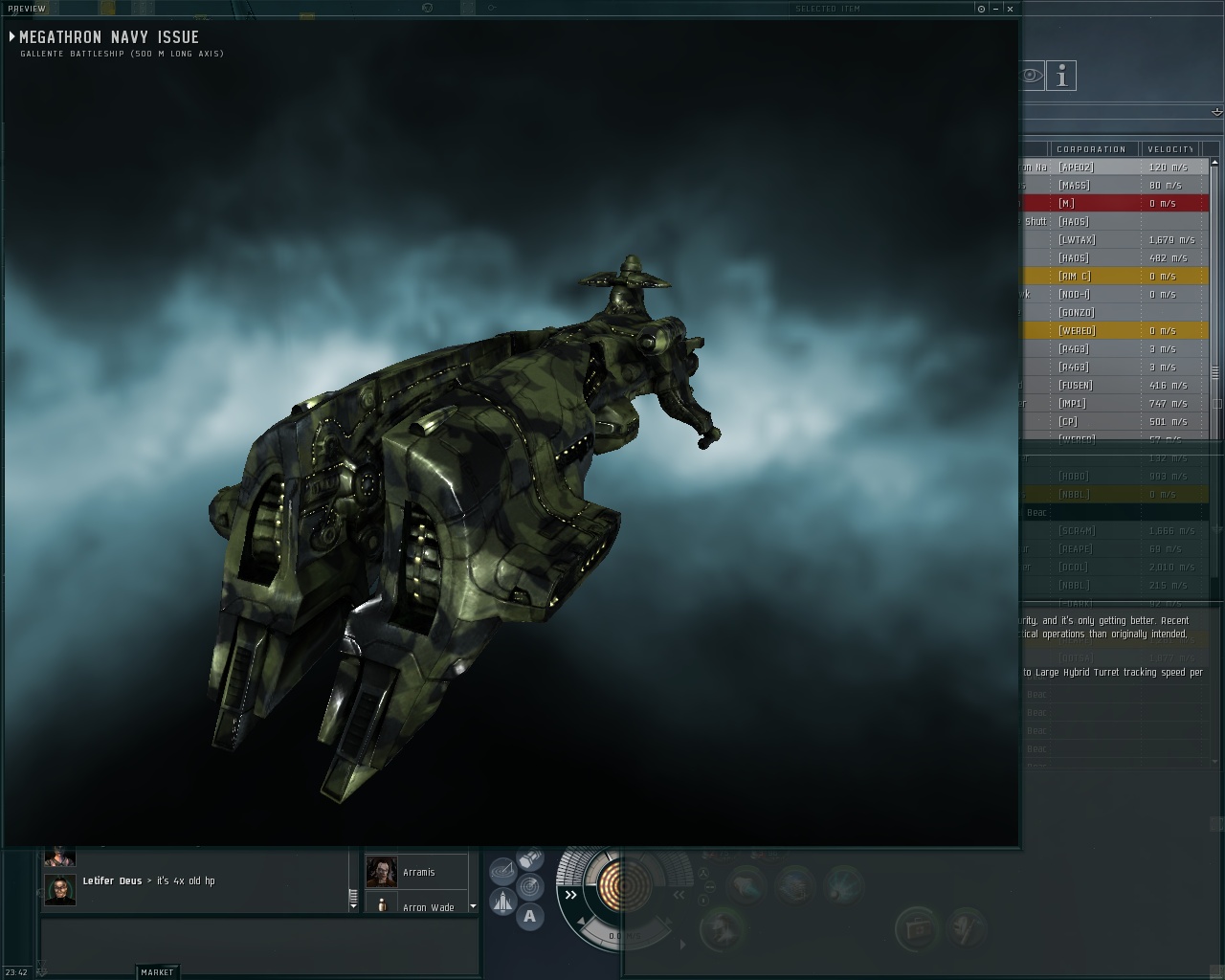Image resolution: width=1225 pixels, height=980 pixels.
Task: Open the Show Info icon in Selected Item panel
Action: (x=1061, y=77)
